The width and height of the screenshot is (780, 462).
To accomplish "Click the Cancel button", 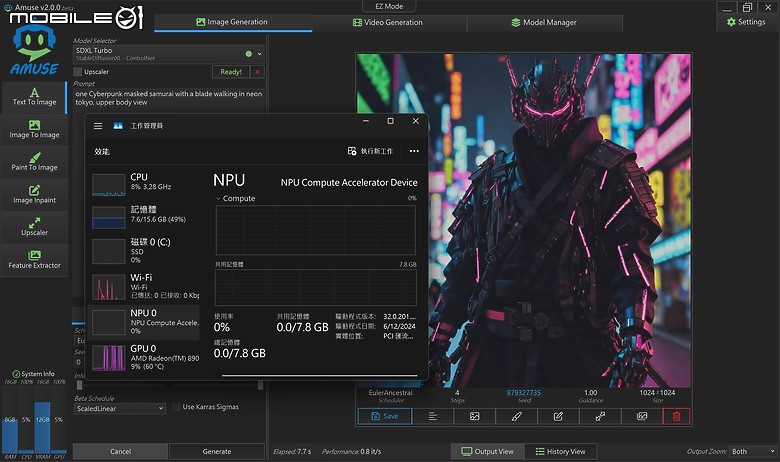I will tap(120, 452).
